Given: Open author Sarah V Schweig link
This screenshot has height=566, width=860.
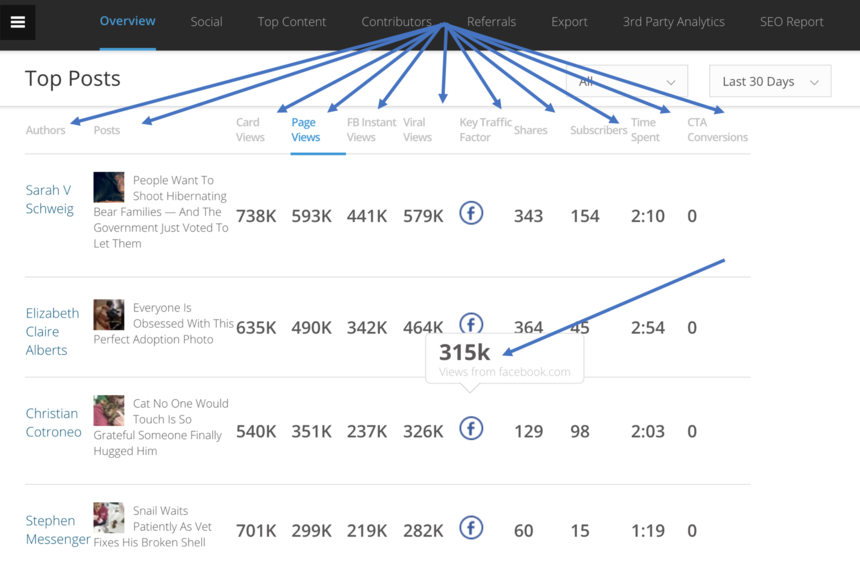Looking at the screenshot, I should coord(49,199).
